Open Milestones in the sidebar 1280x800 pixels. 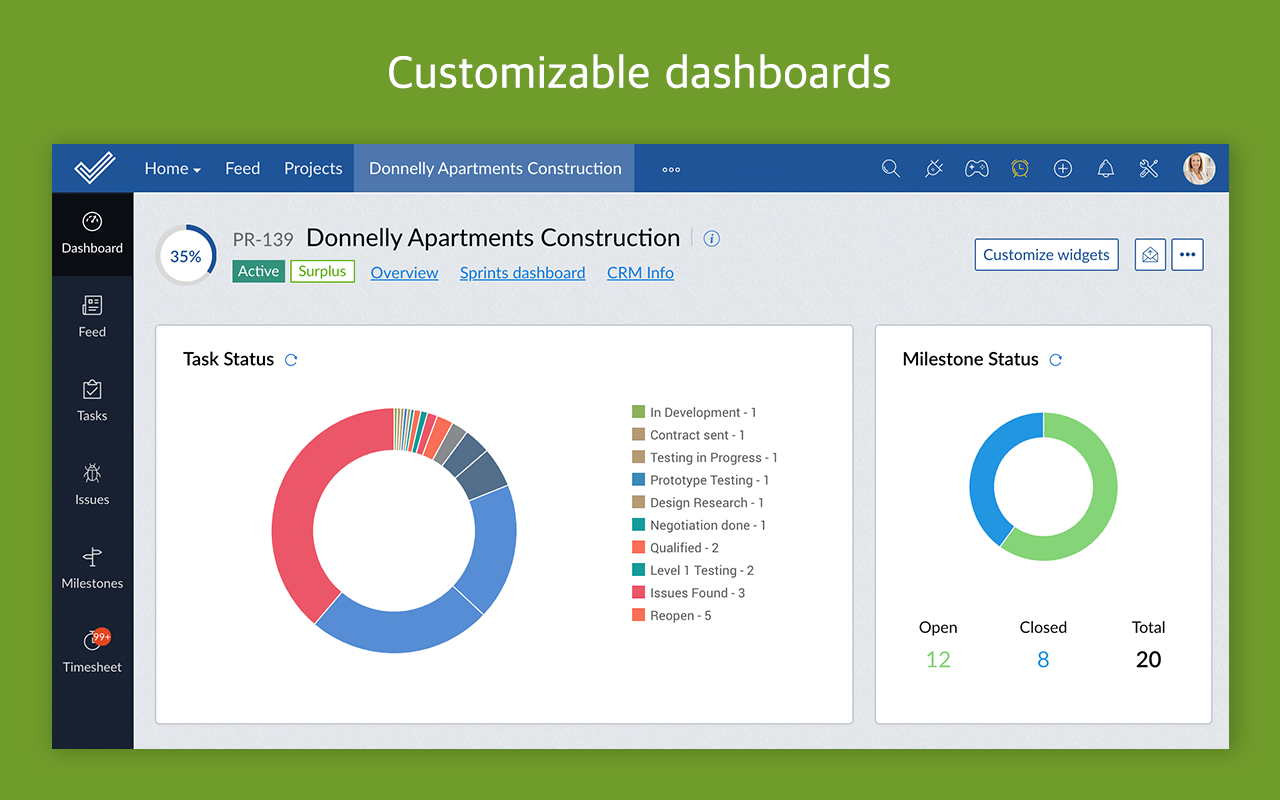pos(92,568)
